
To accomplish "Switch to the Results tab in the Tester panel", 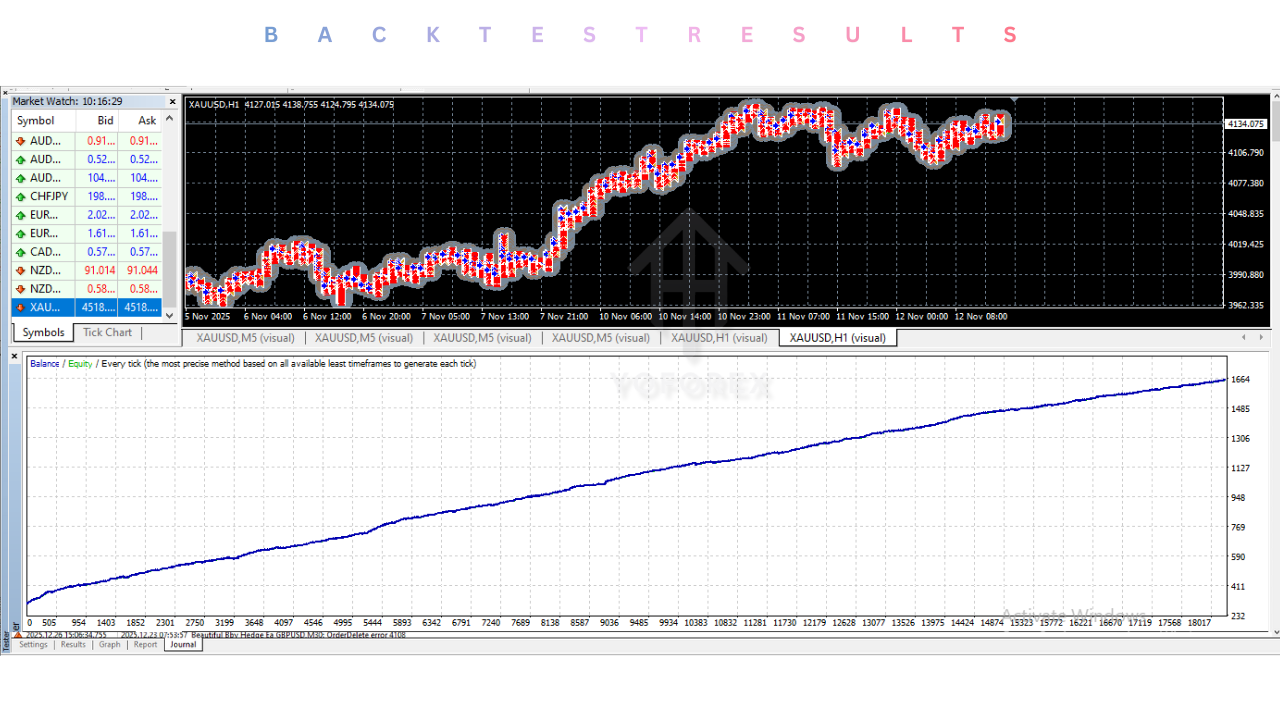I will click(72, 645).
